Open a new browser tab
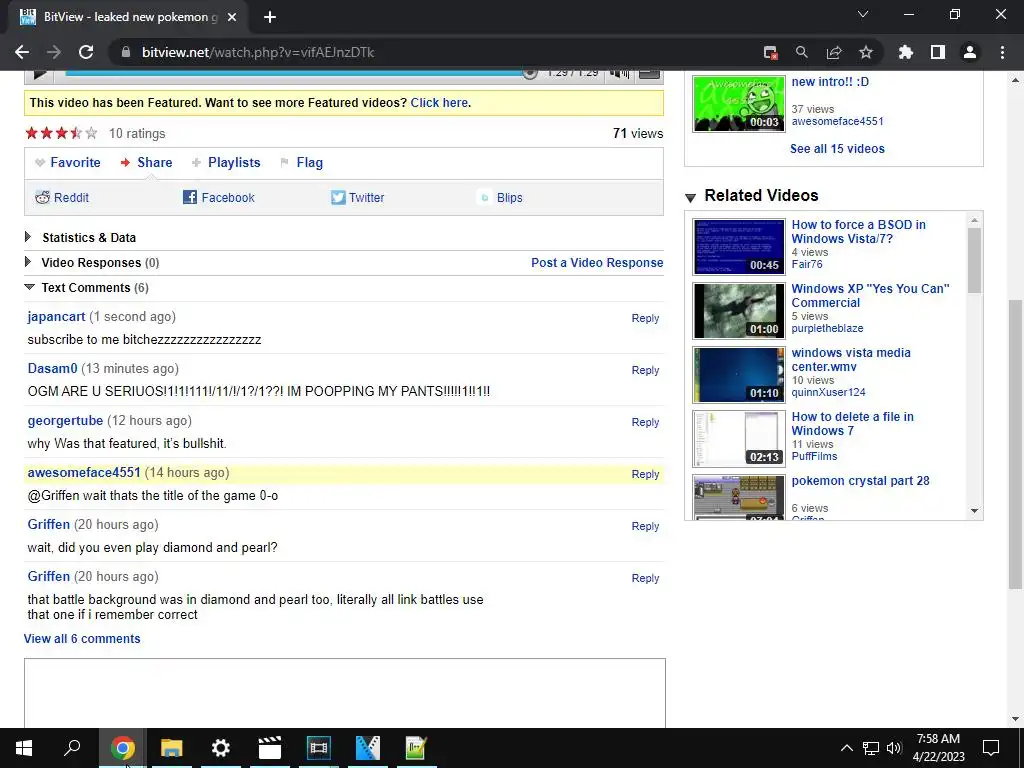 pyautogui.click(x=270, y=17)
